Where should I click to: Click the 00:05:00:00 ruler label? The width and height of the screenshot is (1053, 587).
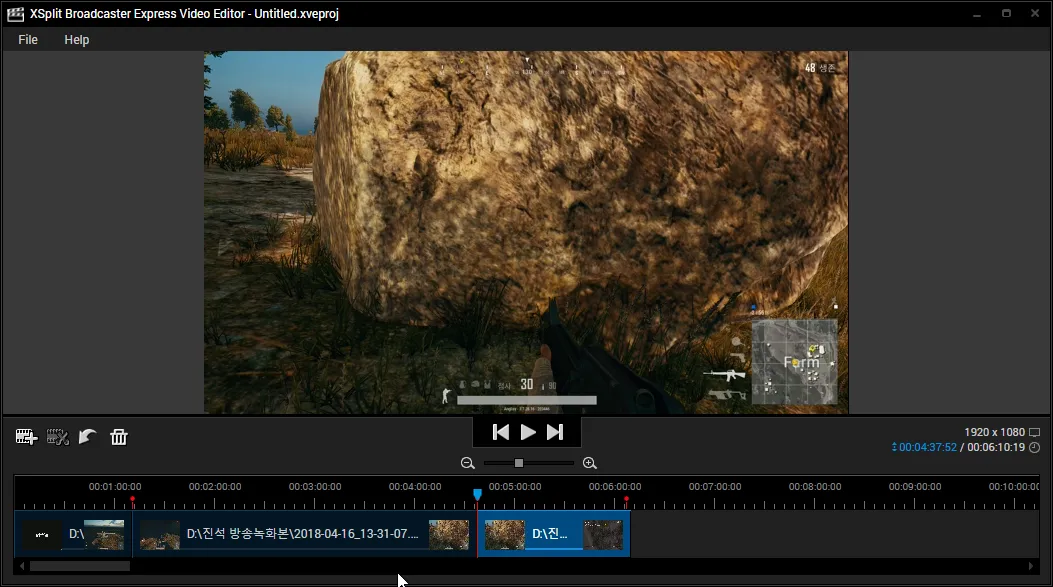click(514, 486)
